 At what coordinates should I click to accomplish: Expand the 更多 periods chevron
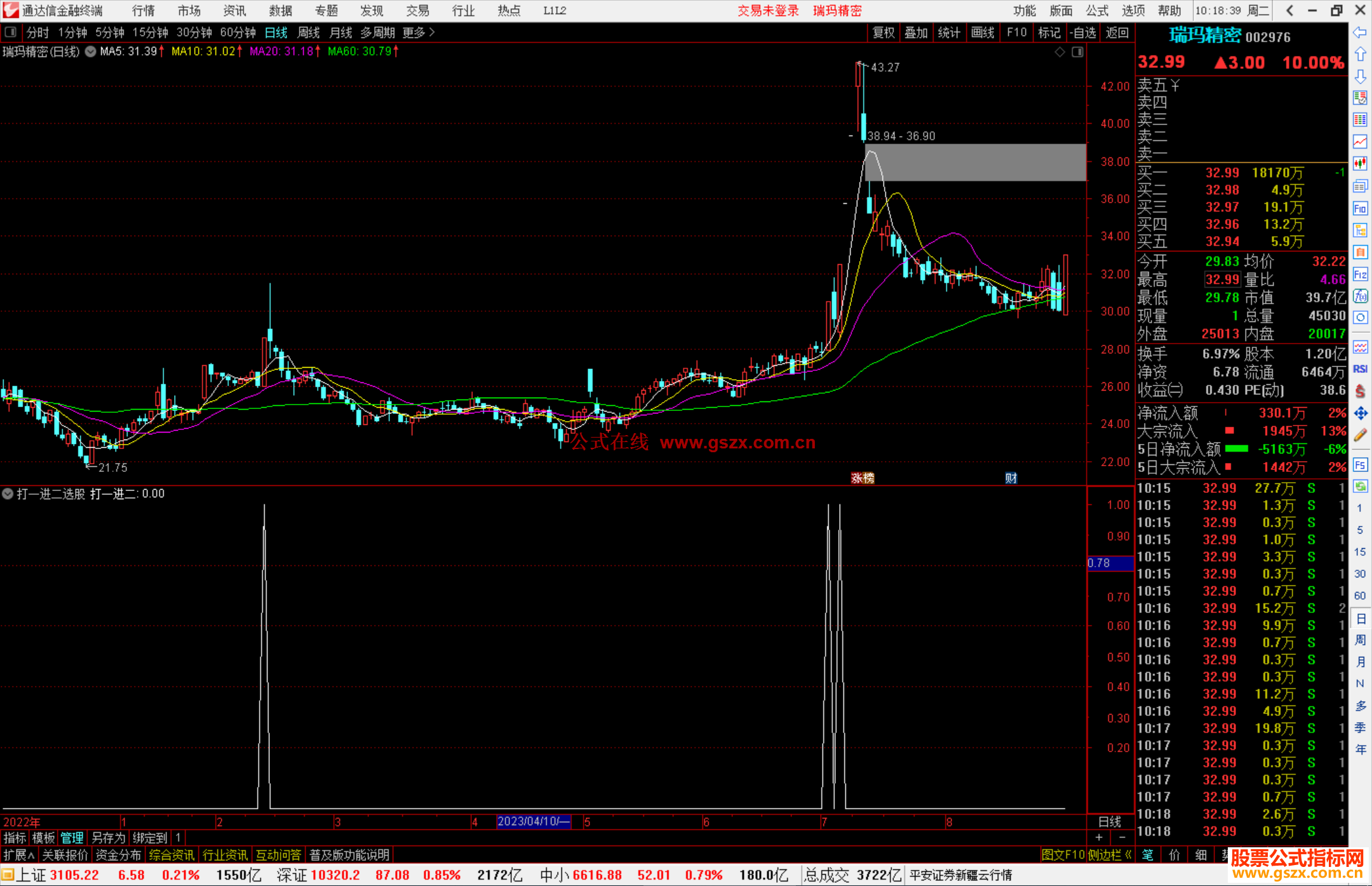coord(432,32)
